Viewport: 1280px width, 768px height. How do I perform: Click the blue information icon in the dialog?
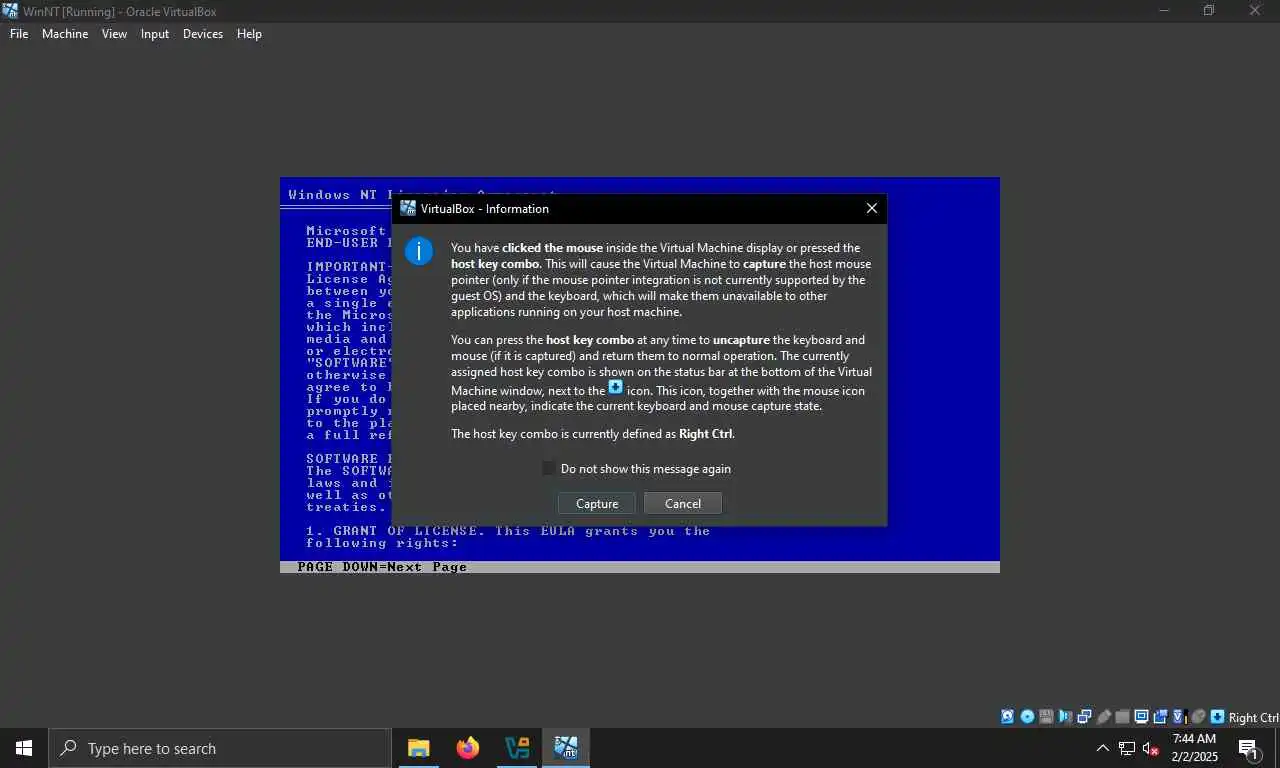(x=418, y=251)
